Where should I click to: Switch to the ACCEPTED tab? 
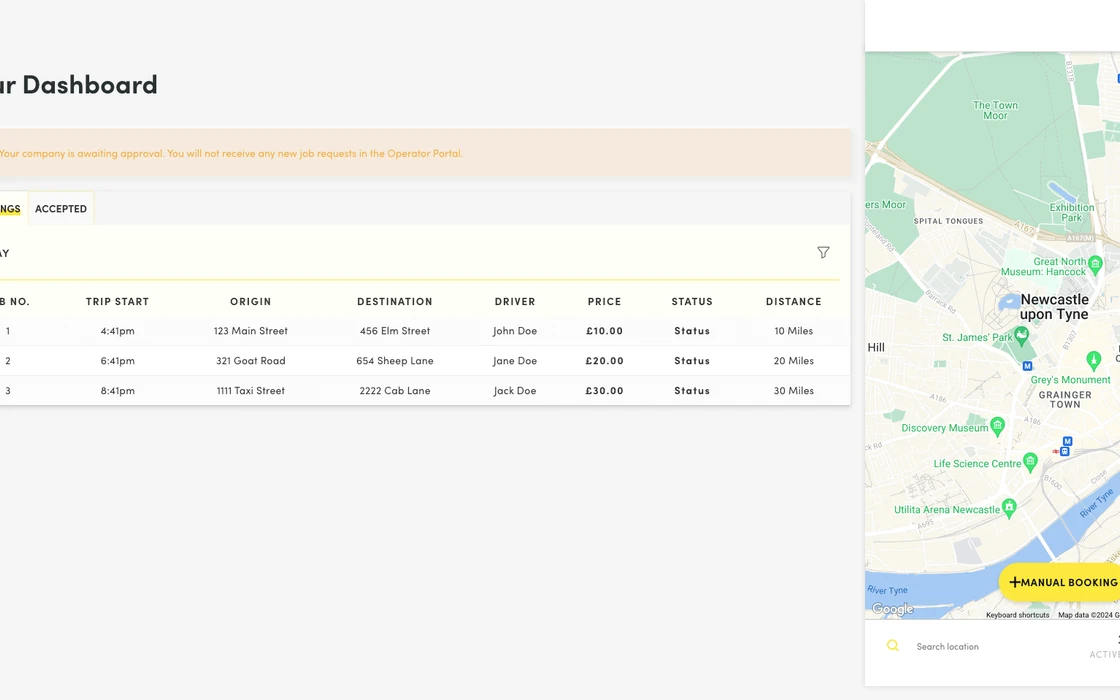pos(61,209)
